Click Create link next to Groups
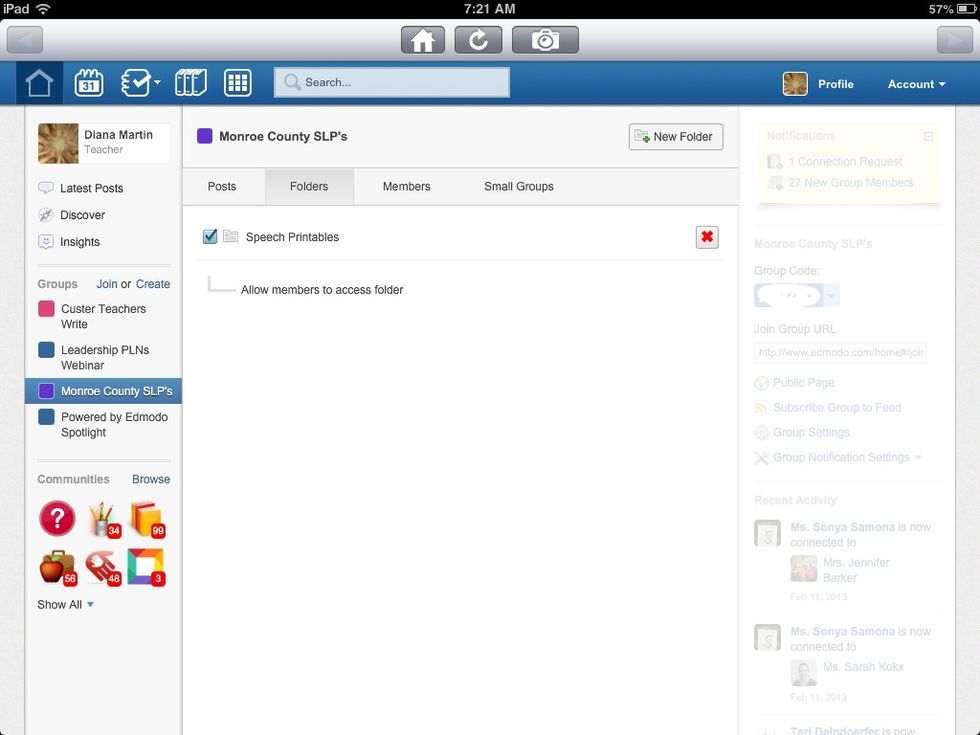 [x=153, y=284]
